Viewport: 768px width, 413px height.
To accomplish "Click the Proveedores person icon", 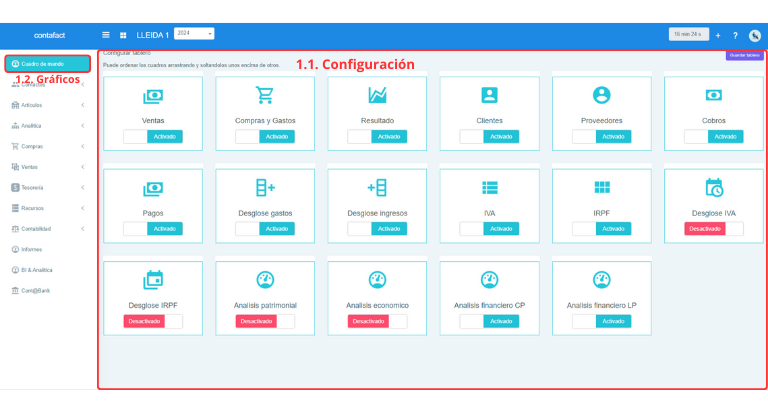I will 601,96.
